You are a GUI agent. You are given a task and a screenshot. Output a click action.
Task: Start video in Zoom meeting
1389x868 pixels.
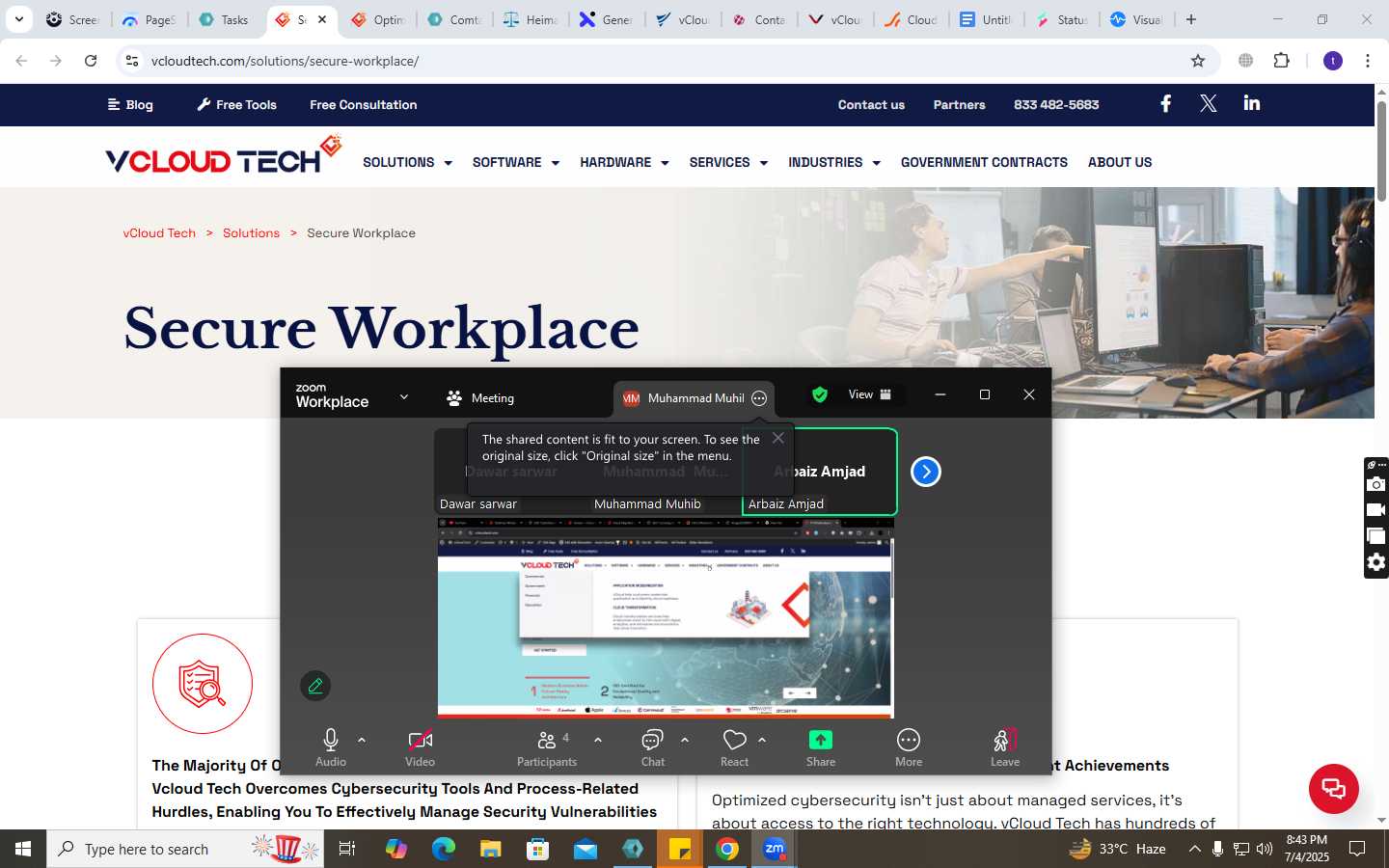tap(420, 746)
